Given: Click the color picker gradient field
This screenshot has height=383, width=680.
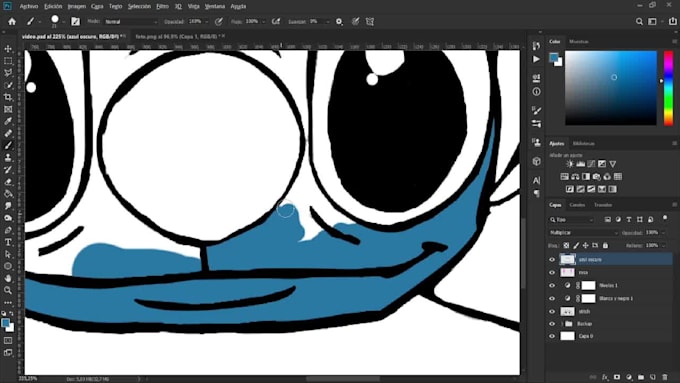Looking at the screenshot, I should (x=611, y=88).
